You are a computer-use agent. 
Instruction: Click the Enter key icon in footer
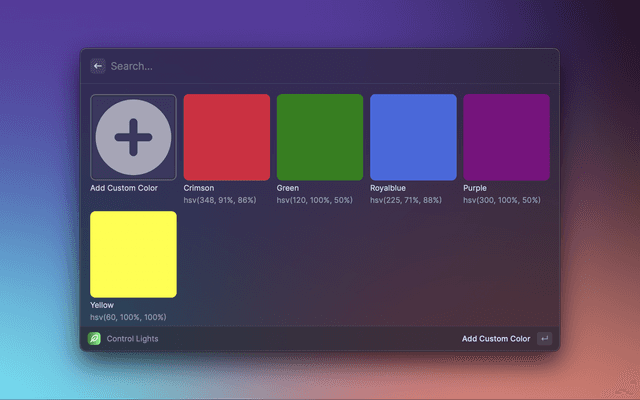544,339
